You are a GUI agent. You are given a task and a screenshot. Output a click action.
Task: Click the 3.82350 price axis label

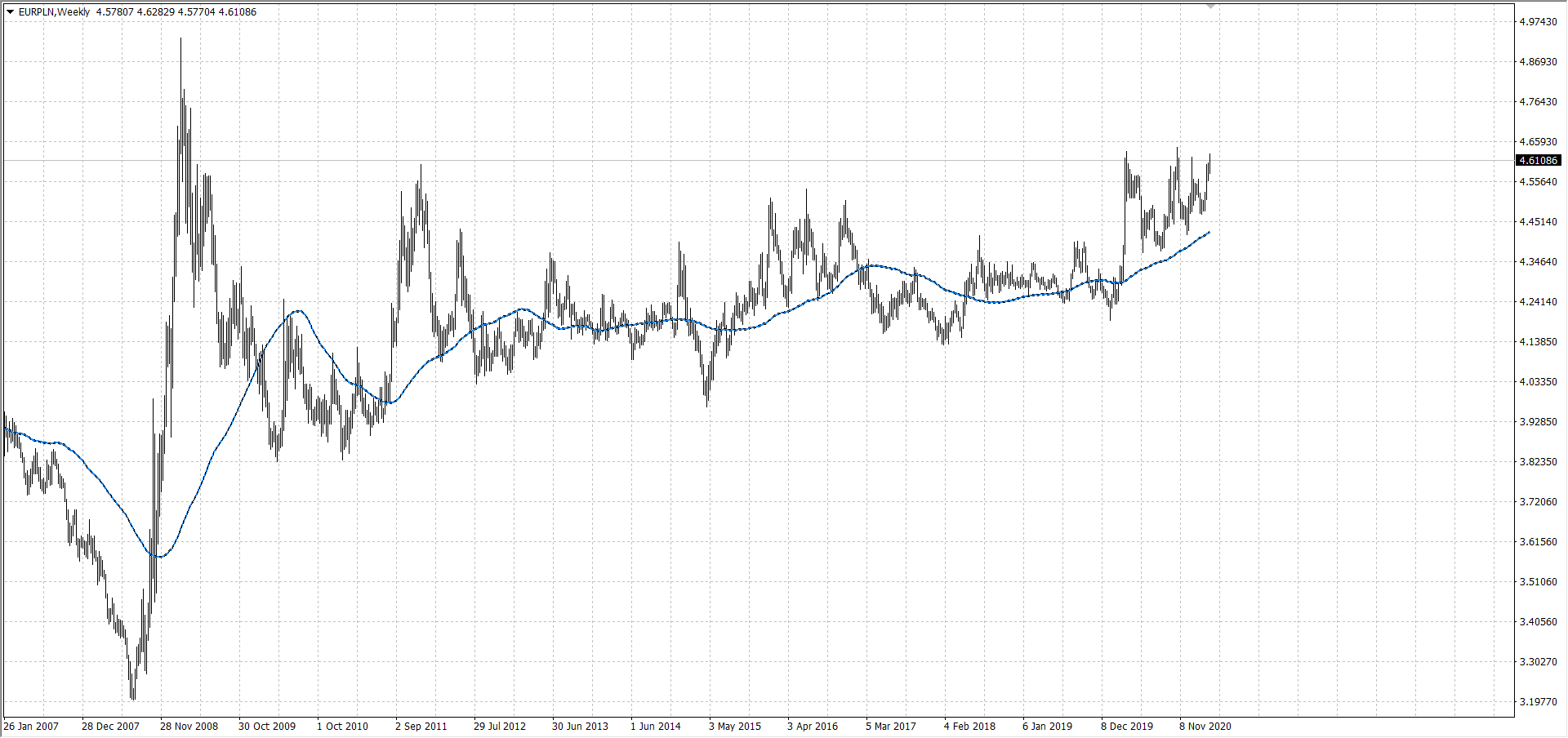coord(1538,462)
